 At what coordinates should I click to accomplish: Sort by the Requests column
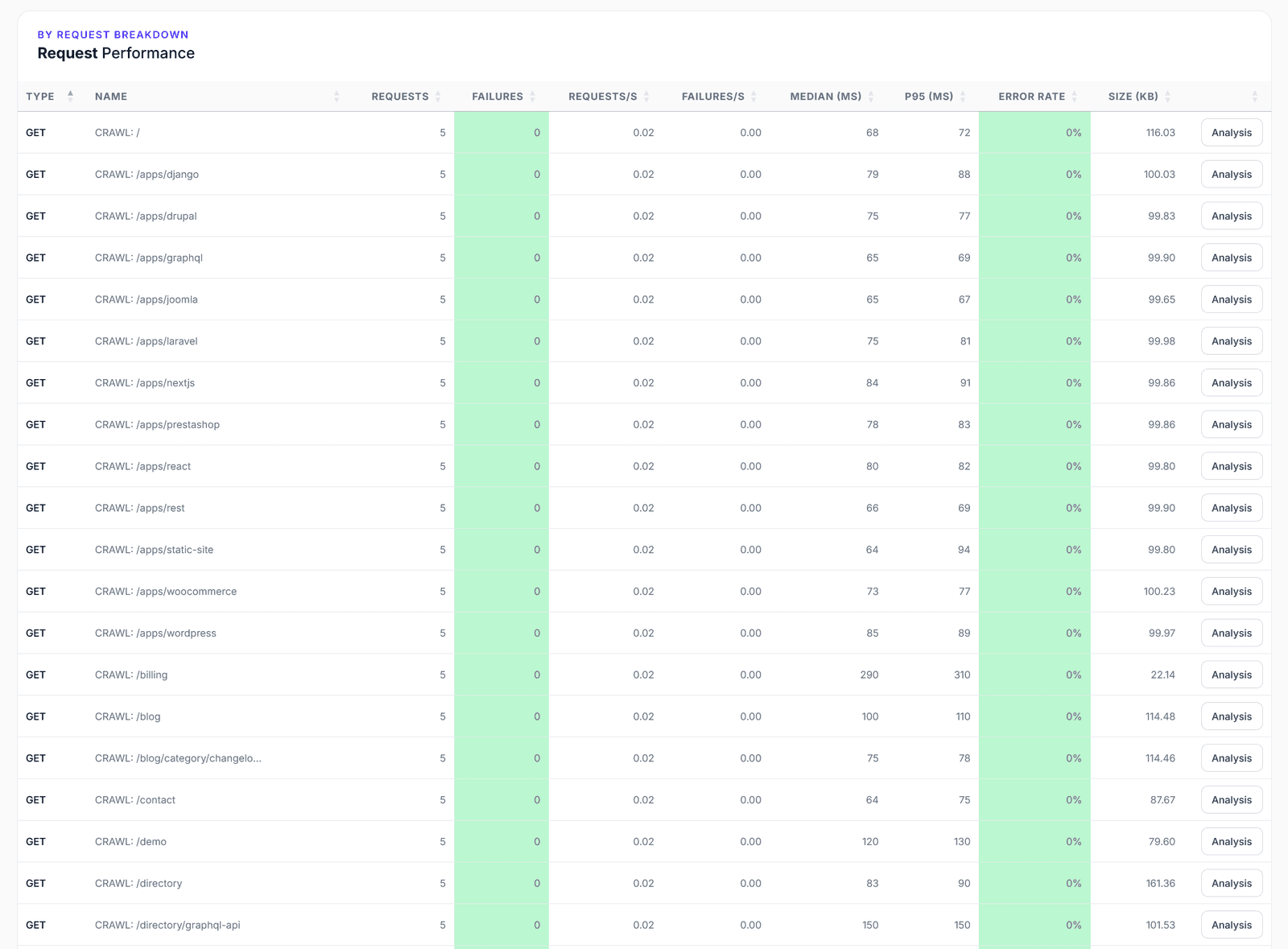[439, 96]
